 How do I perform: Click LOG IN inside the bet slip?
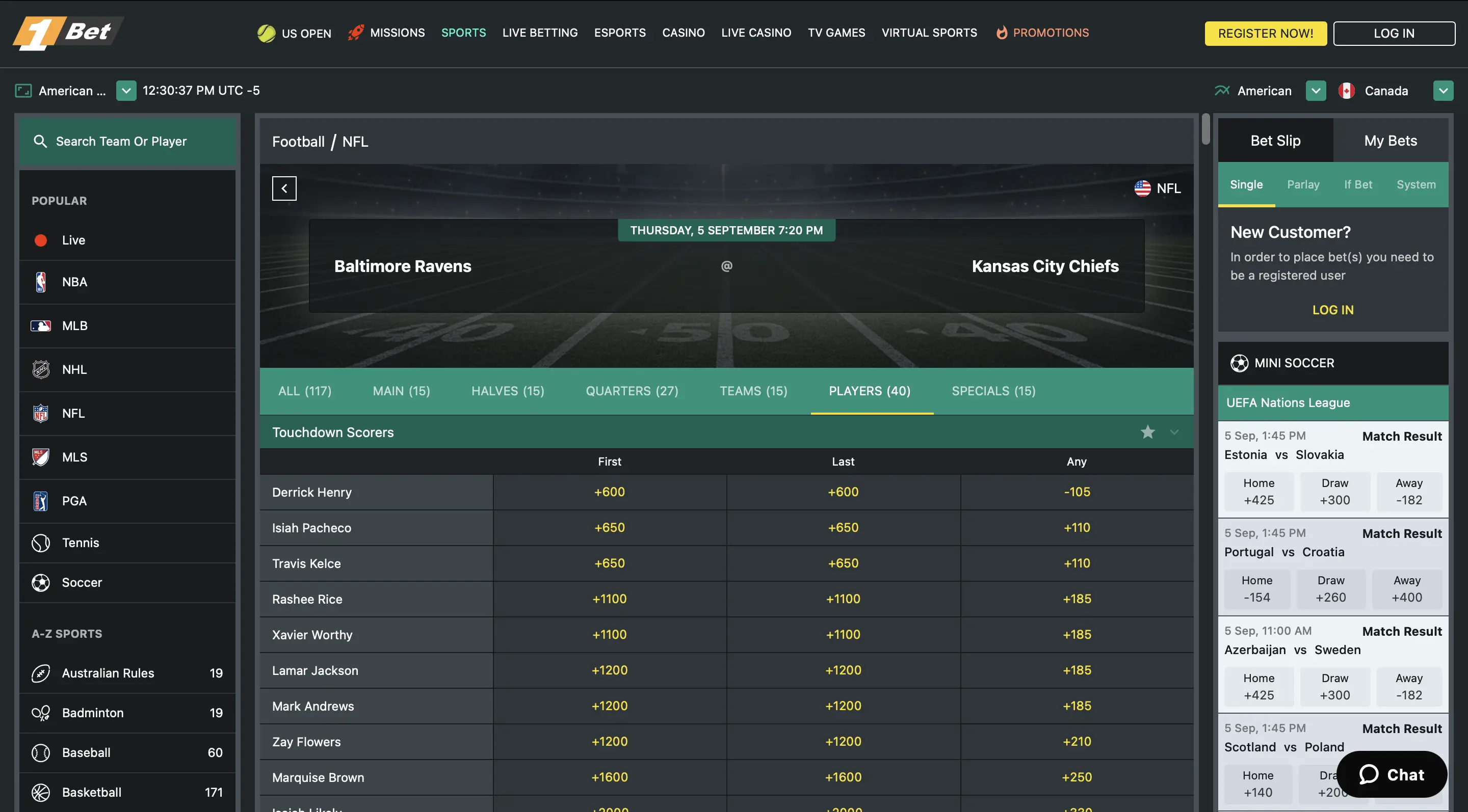(1332, 309)
